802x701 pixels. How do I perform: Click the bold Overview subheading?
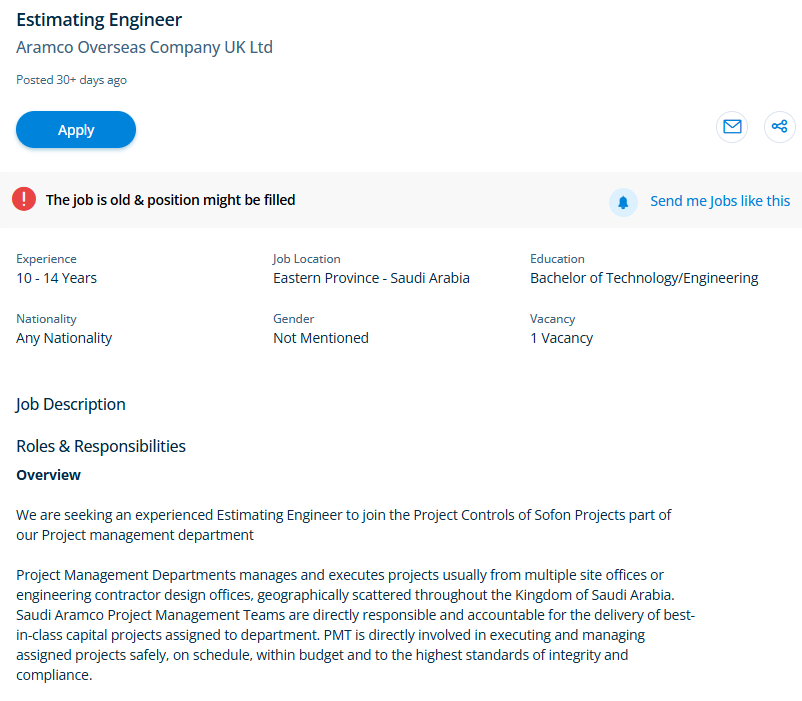coord(48,475)
